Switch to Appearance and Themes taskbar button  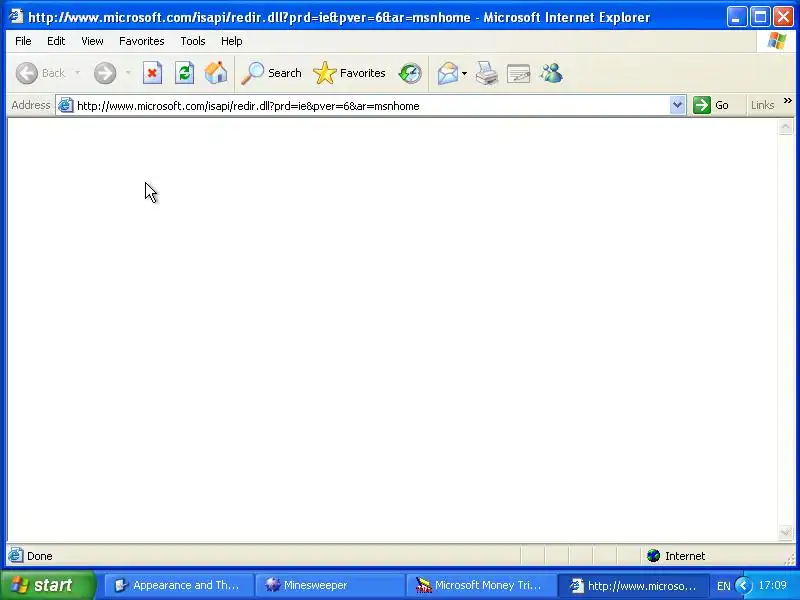pos(178,586)
